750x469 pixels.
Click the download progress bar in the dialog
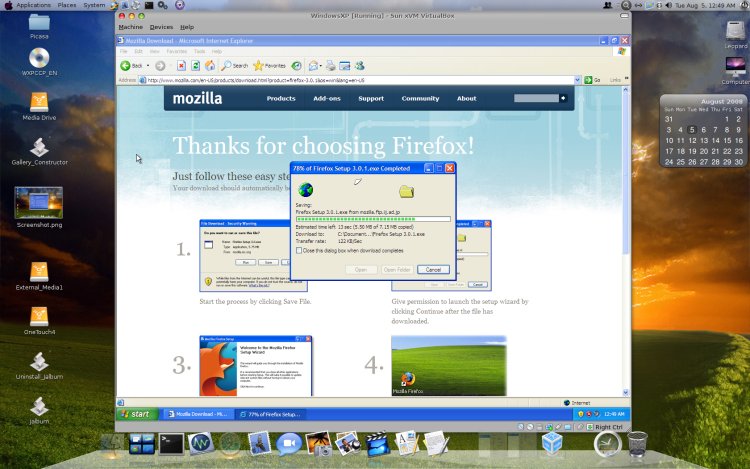point(373,219)
